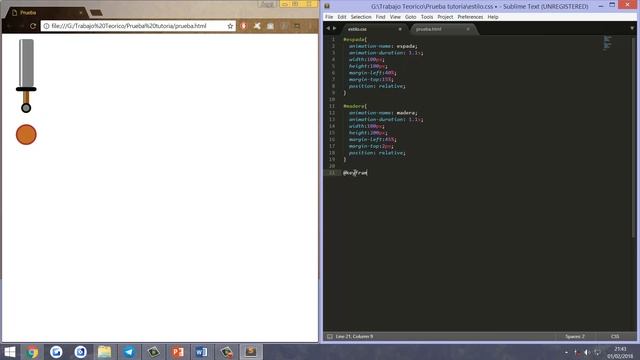This screenshot has height=360, width=640.
Task: Click the Line 21, Column 9 status text
Action: pyautogui.click(x=354, y=336)
